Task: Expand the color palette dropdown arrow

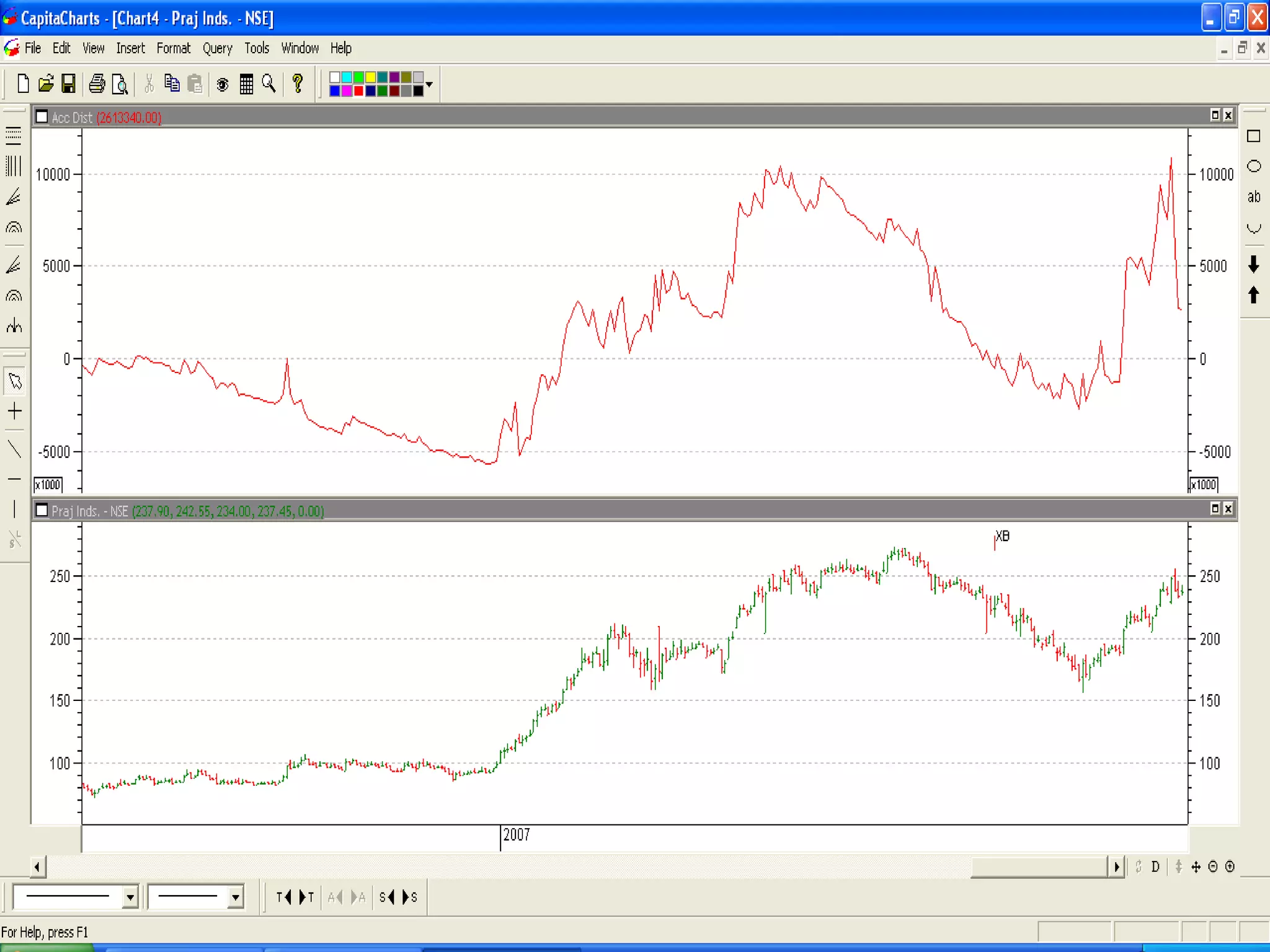Action: pos(429,84)
